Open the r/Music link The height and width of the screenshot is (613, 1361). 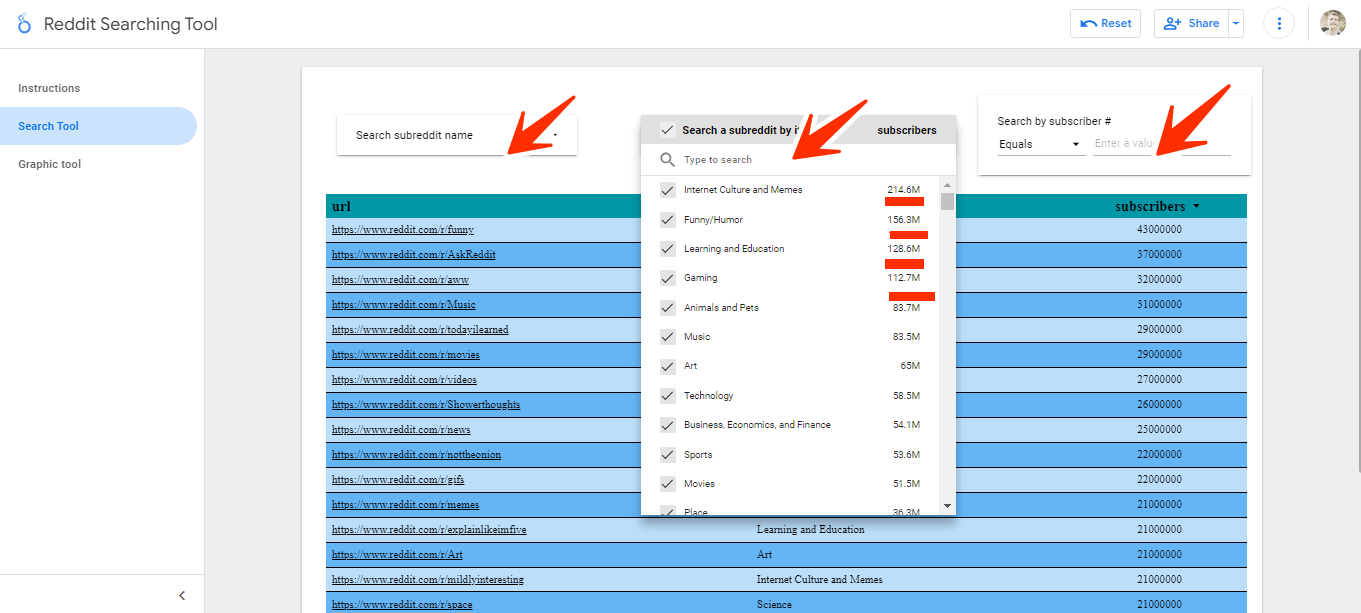[404, 305]
